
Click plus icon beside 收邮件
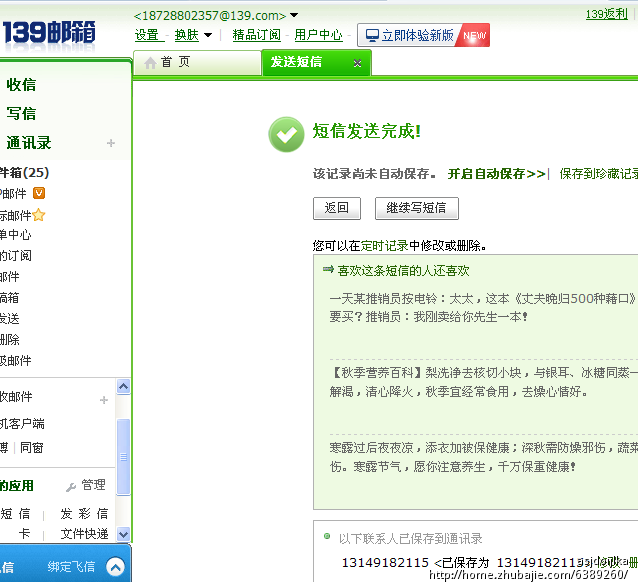[x=104, y=400]
